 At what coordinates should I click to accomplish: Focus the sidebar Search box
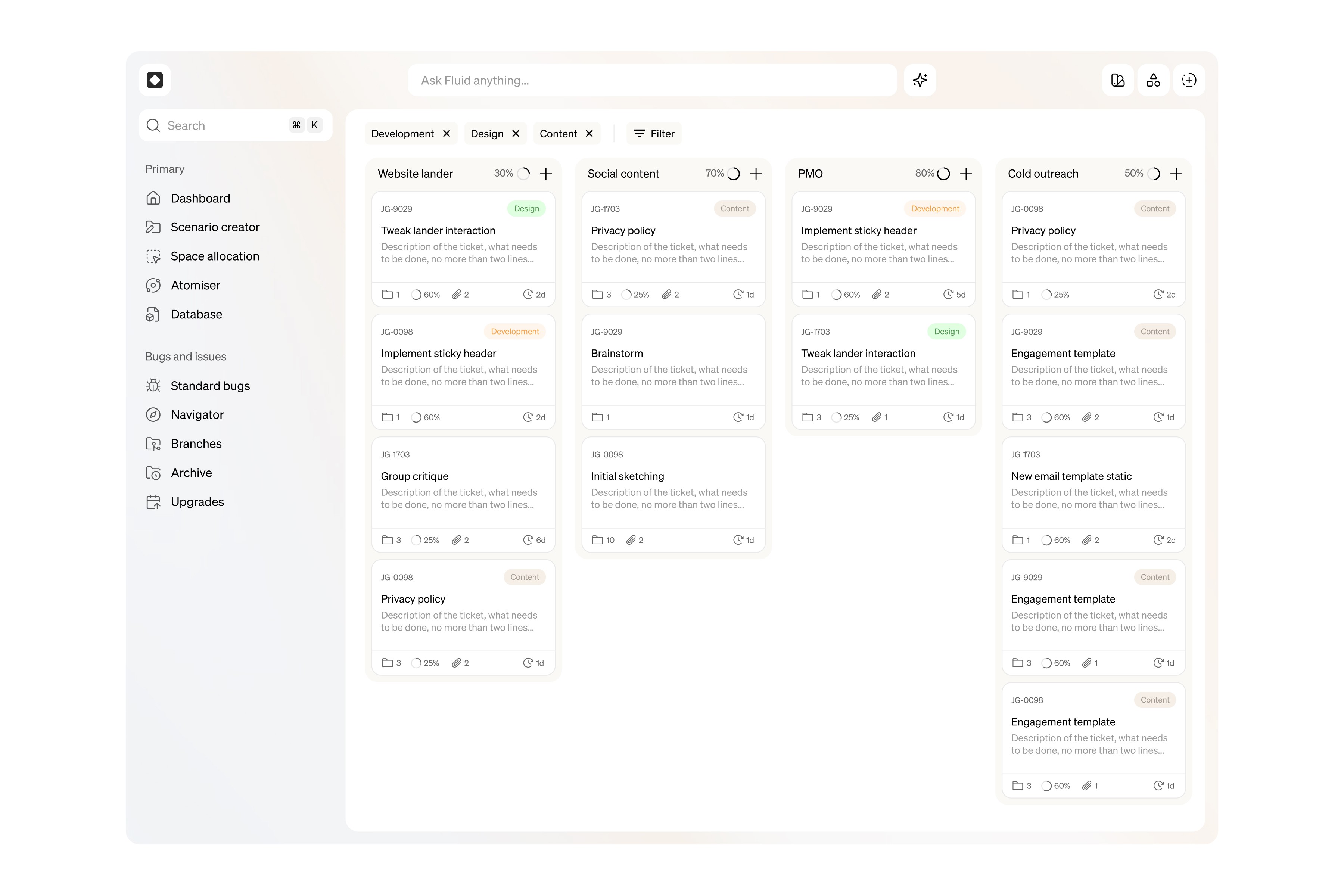point(236,125)
